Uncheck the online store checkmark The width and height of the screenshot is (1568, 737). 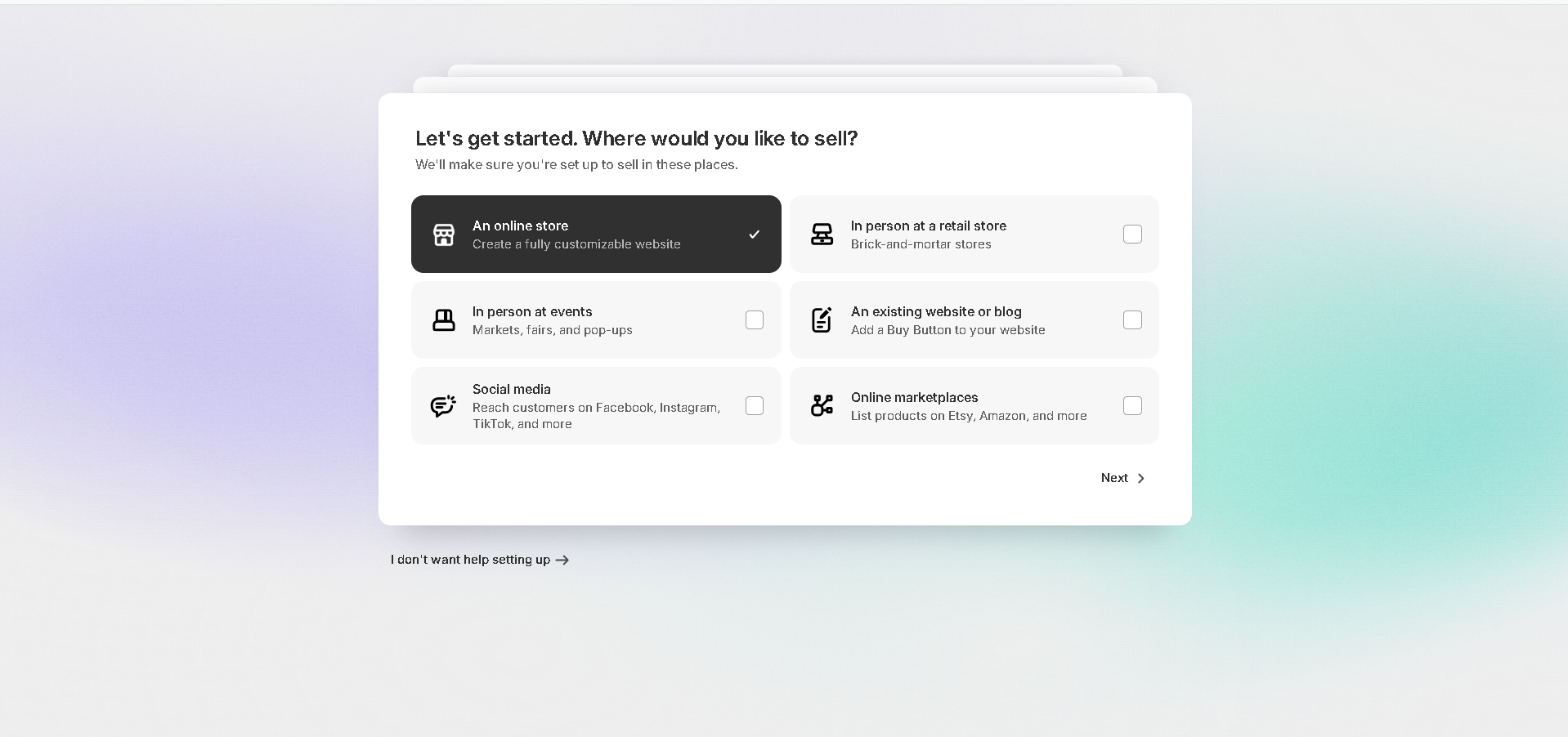tap(754, 234)
